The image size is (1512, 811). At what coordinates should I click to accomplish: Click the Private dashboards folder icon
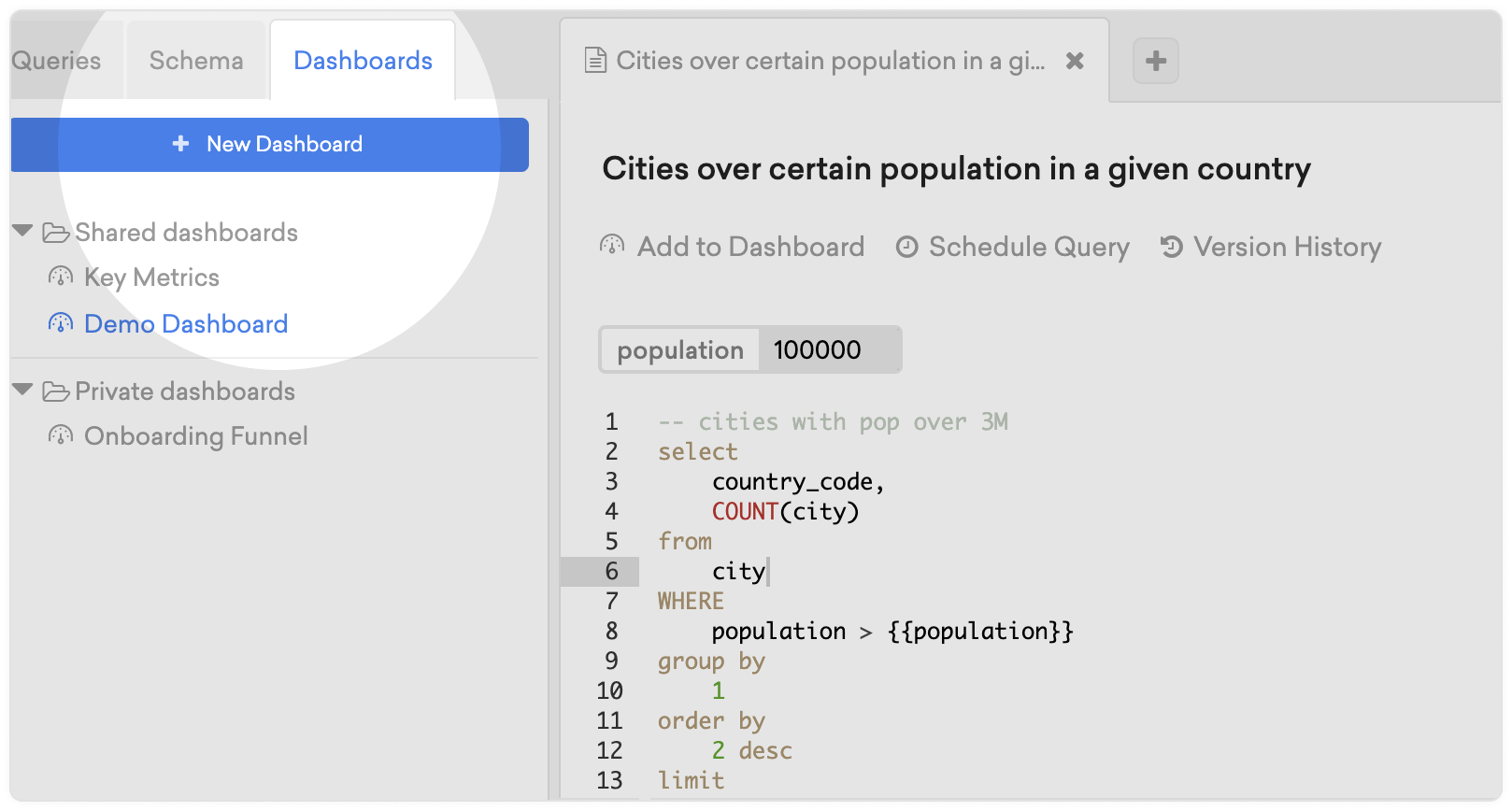(56, 391)
